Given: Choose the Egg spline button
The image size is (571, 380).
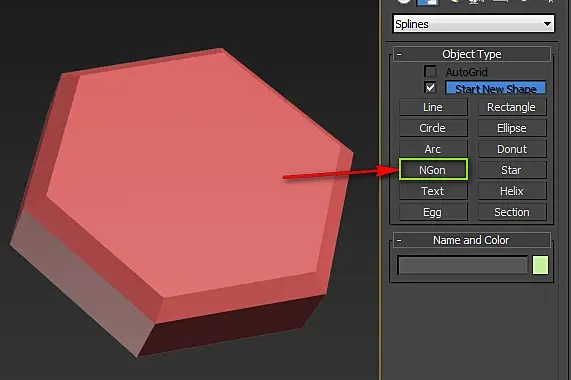Looking at the screenshot, I should click(433, 212).
